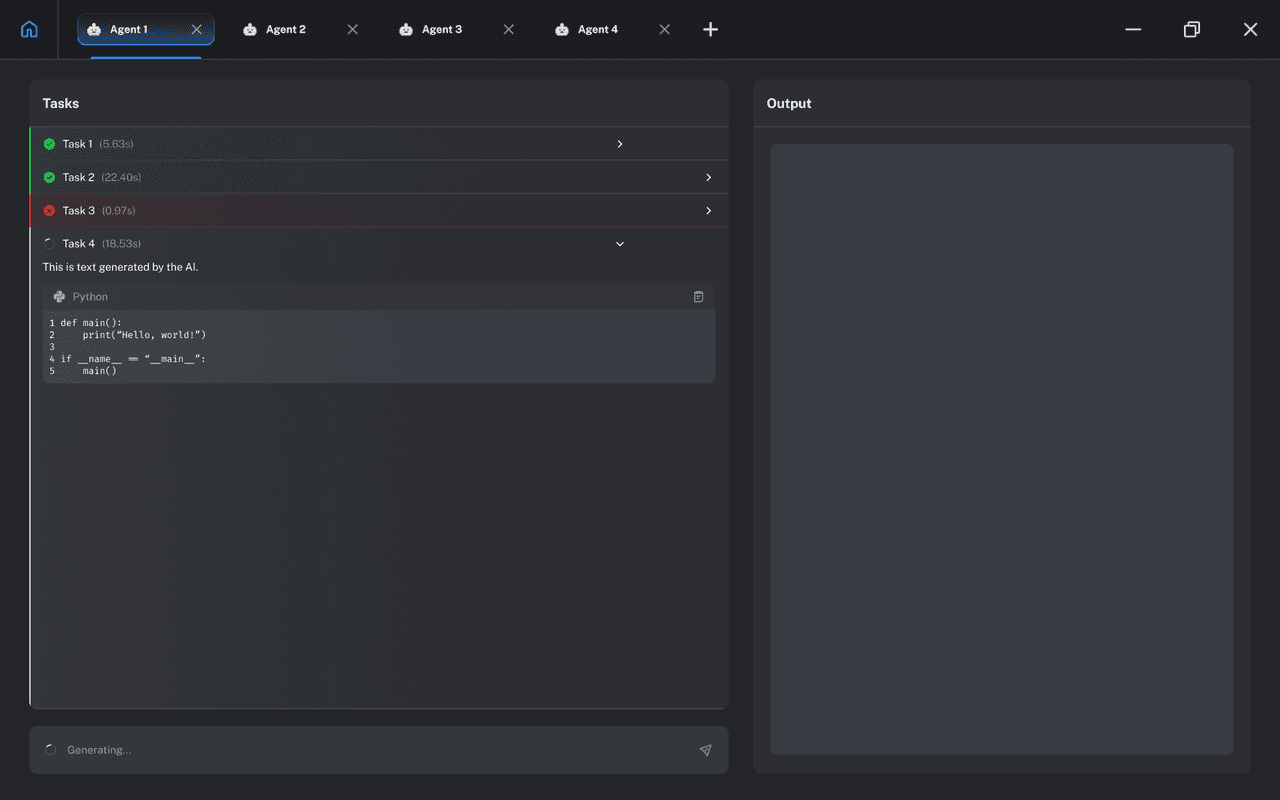Click the send message paper plane icon
The height and width of the screenshot is (800, 1280).
[705, 750]
